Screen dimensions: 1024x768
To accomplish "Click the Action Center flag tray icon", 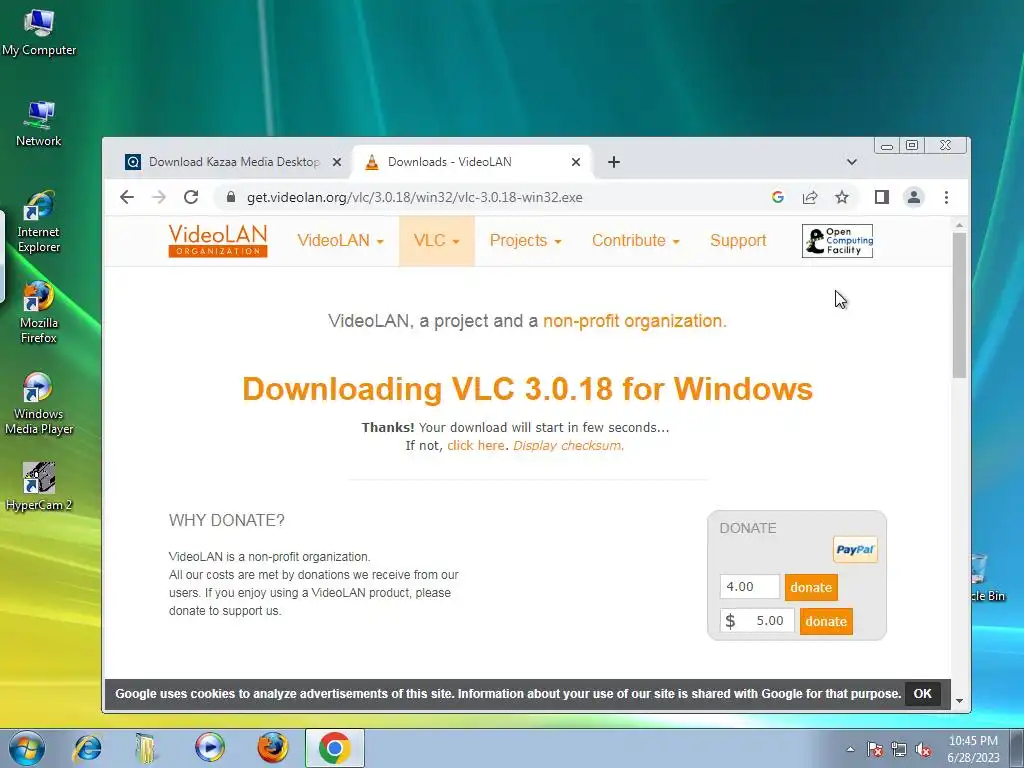I will tap(875, 749).
